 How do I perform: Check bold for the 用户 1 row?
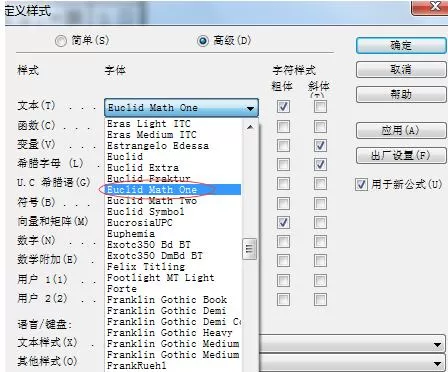pos(283,280)
